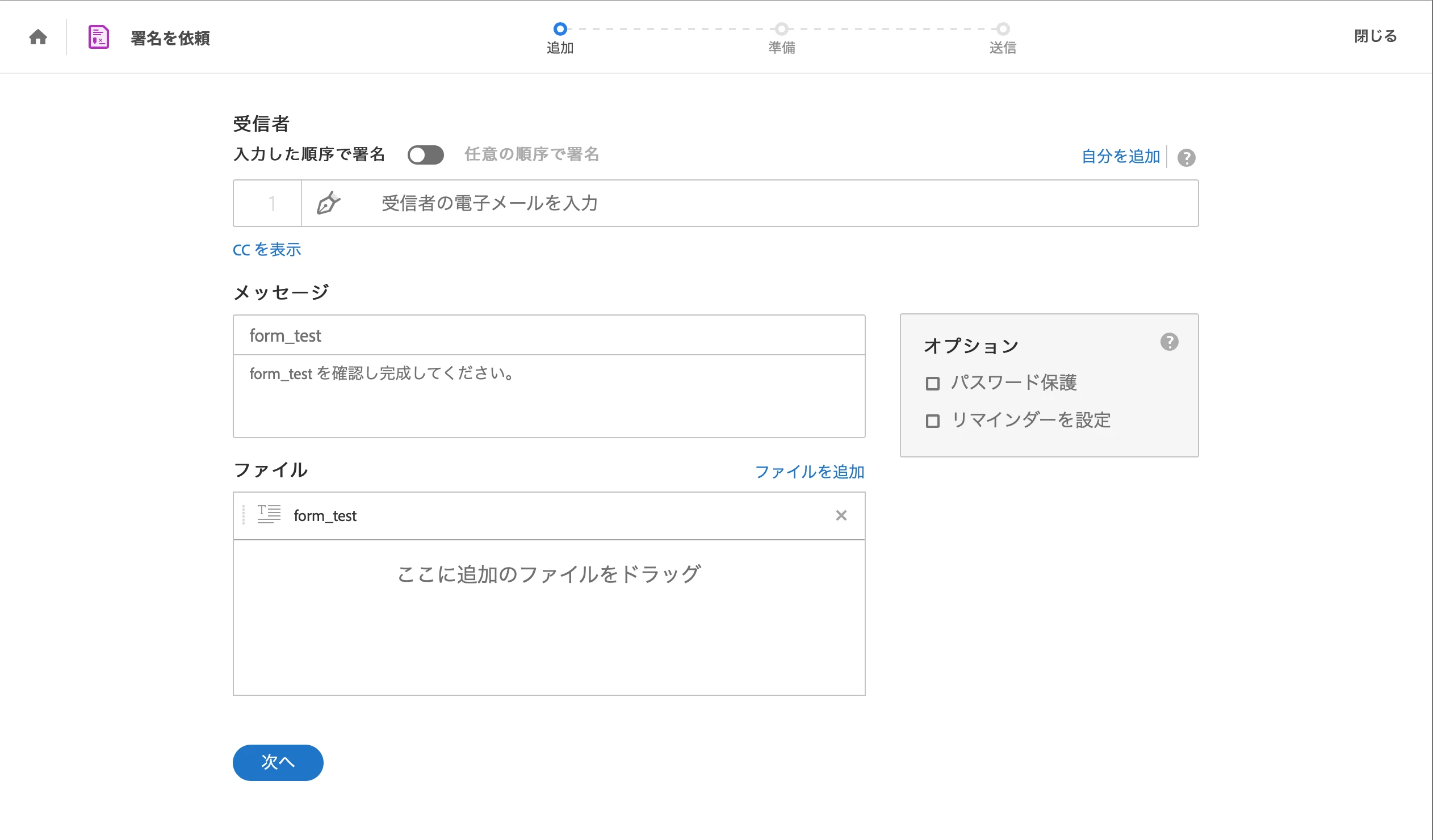Screen dimensions: 1433x840
Task: Click the pen signer-role icon
Action: coord(328,203)
